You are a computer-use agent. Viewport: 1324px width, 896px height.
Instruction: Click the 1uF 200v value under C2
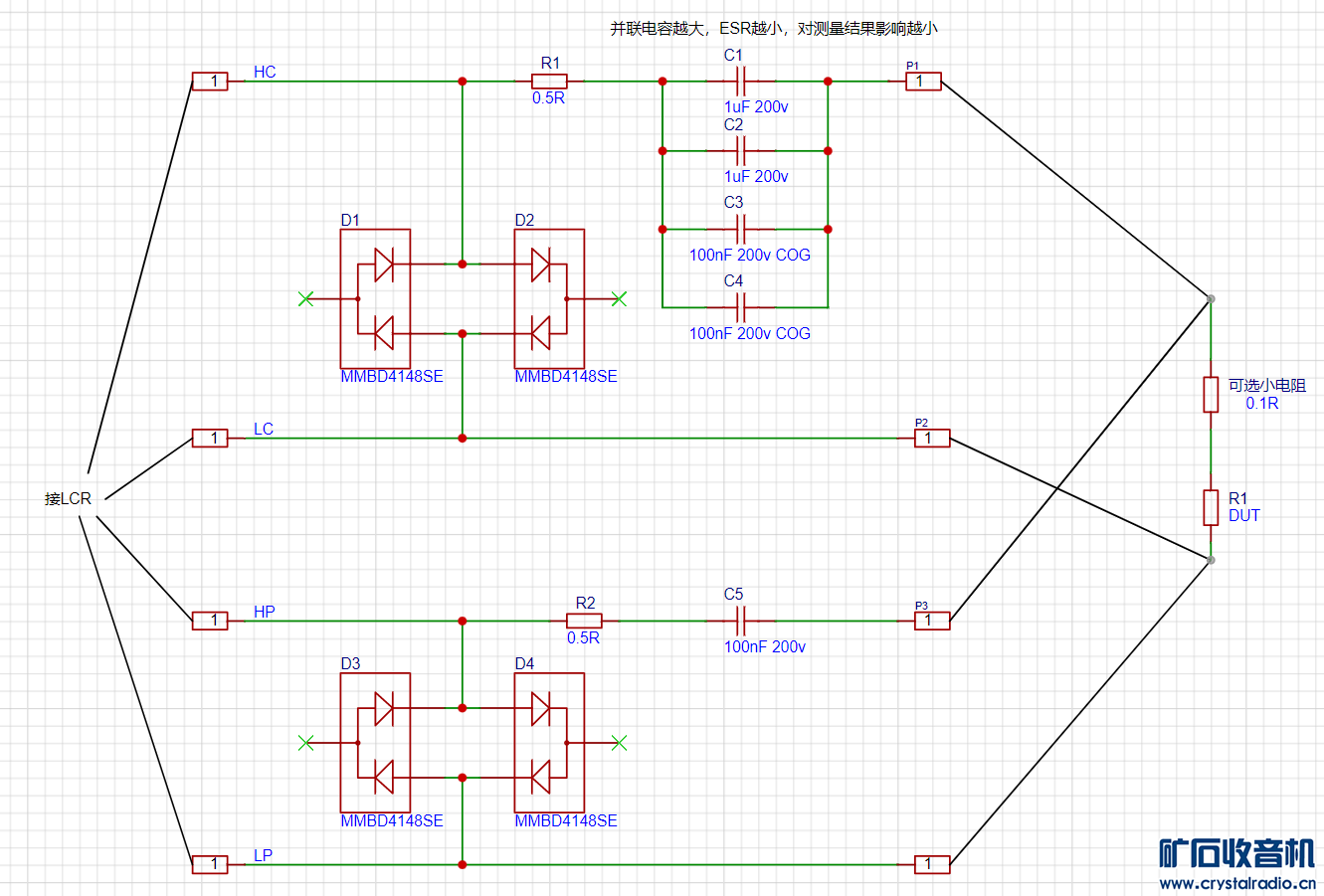[756, 176]
